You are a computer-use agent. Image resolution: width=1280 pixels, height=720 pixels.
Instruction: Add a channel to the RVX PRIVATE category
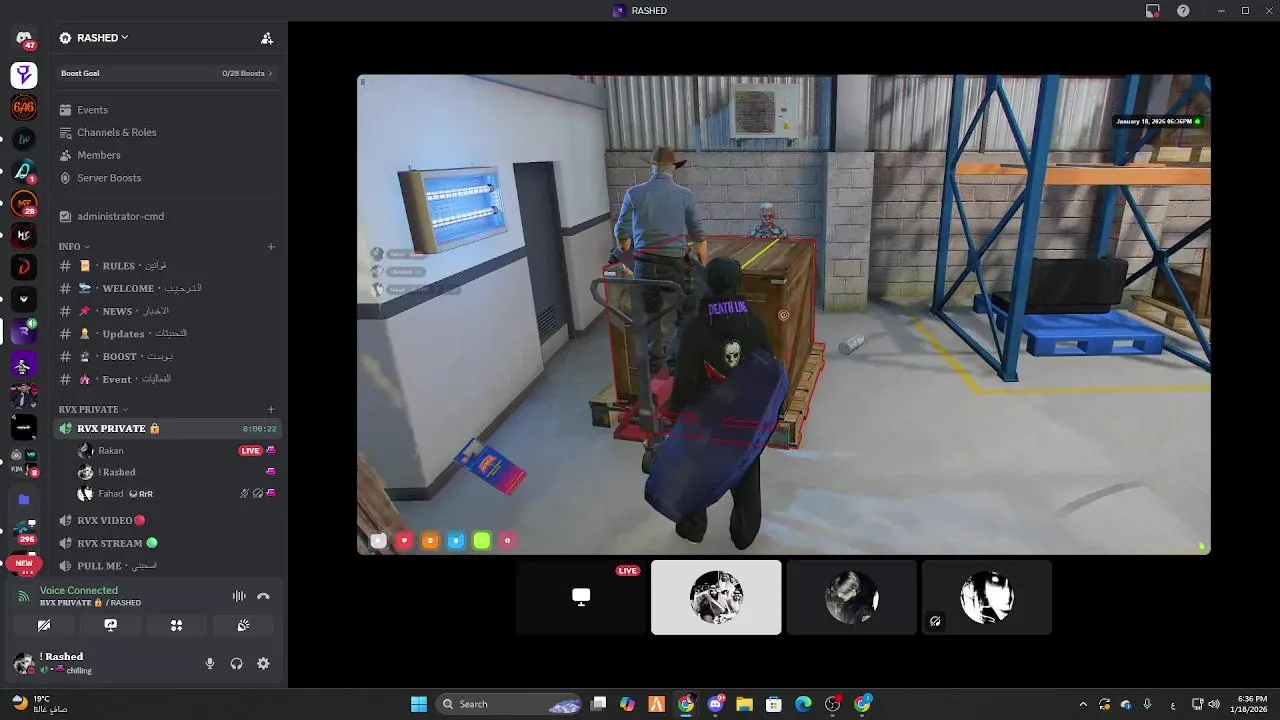pos(271,409)
